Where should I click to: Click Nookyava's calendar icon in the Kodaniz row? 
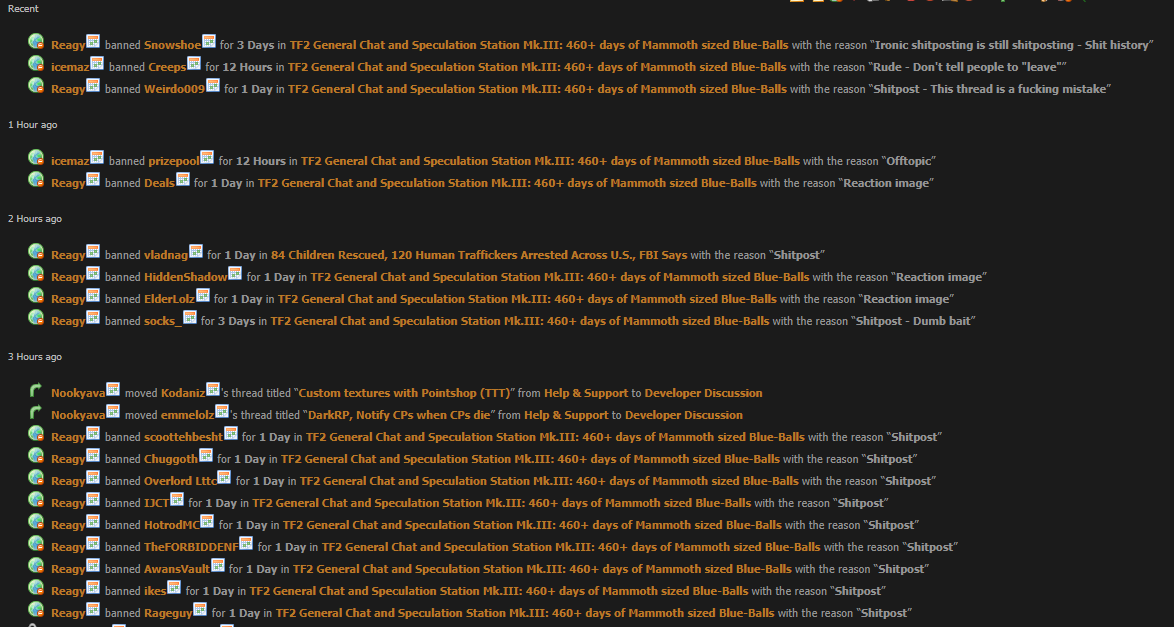pos(113,390)
